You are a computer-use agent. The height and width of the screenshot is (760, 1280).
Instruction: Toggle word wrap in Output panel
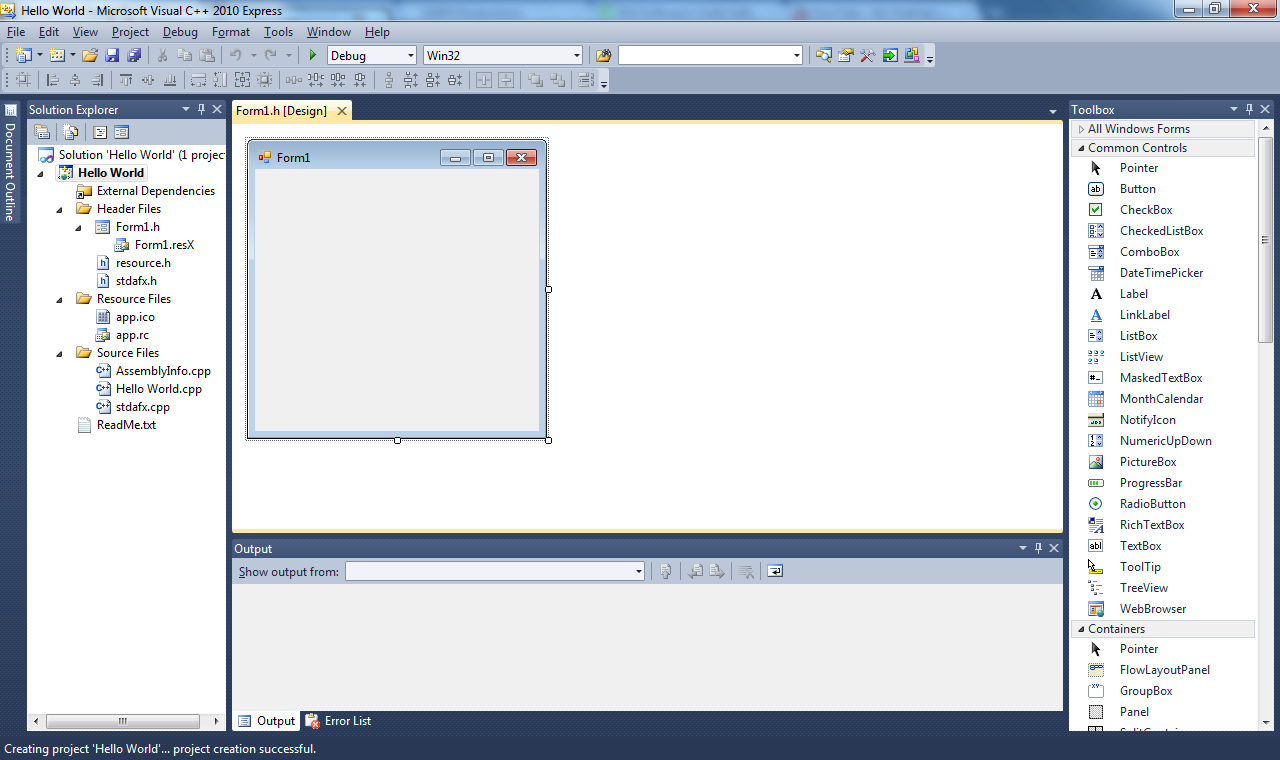[775, 572]
